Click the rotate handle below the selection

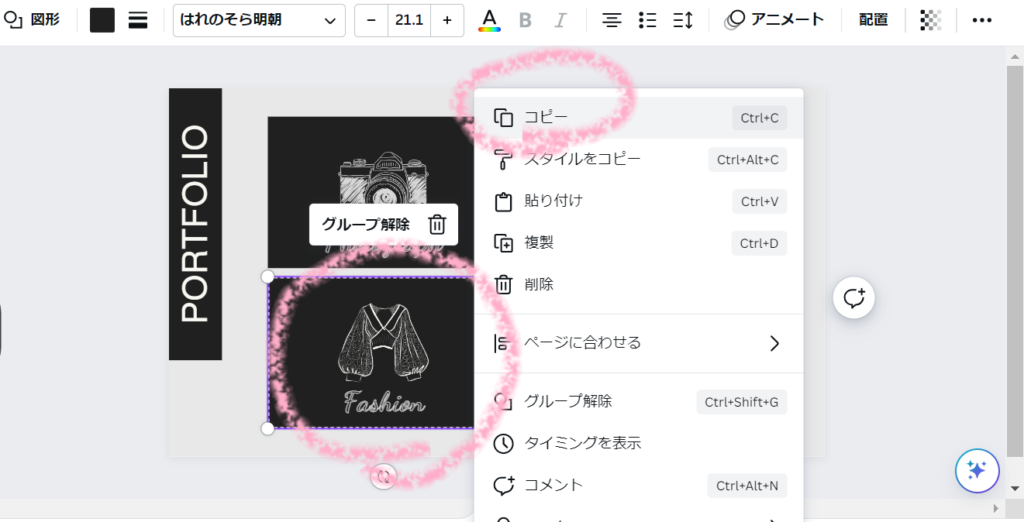(383, 476)
